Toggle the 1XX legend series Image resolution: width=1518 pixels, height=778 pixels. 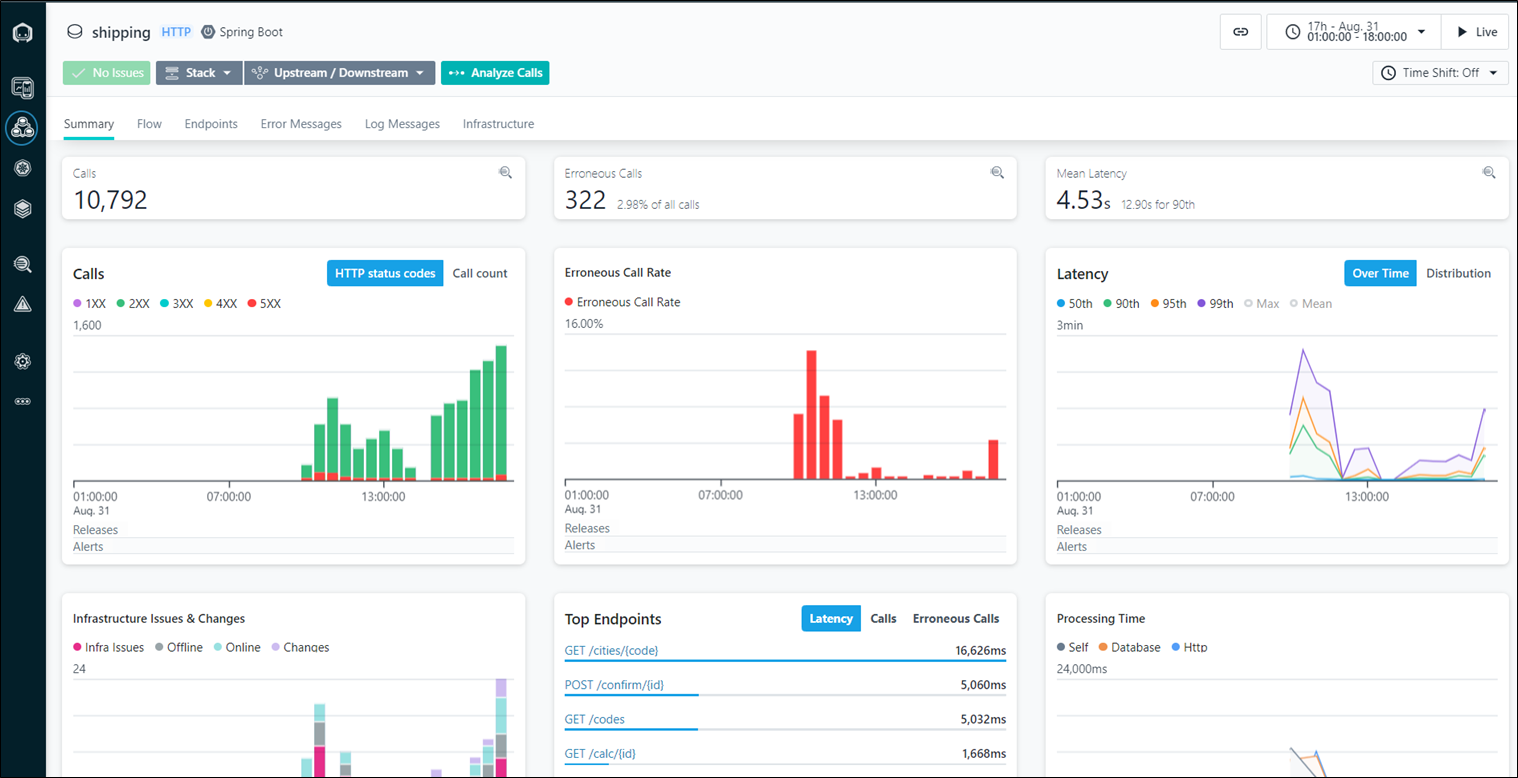(89, 303)
